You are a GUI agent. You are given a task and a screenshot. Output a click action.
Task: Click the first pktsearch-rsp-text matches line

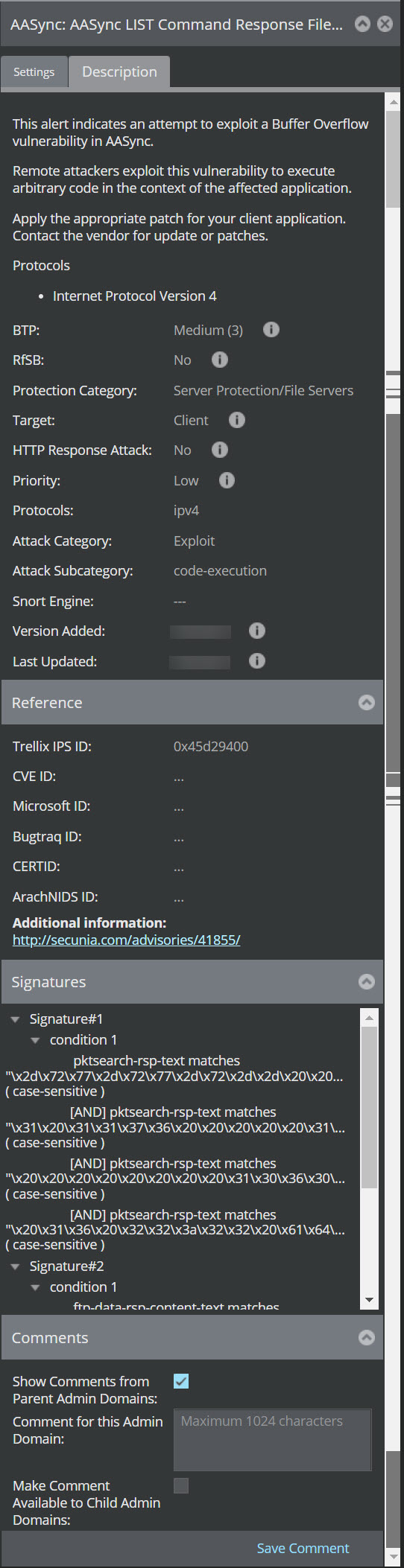[x=157, y=1060]
